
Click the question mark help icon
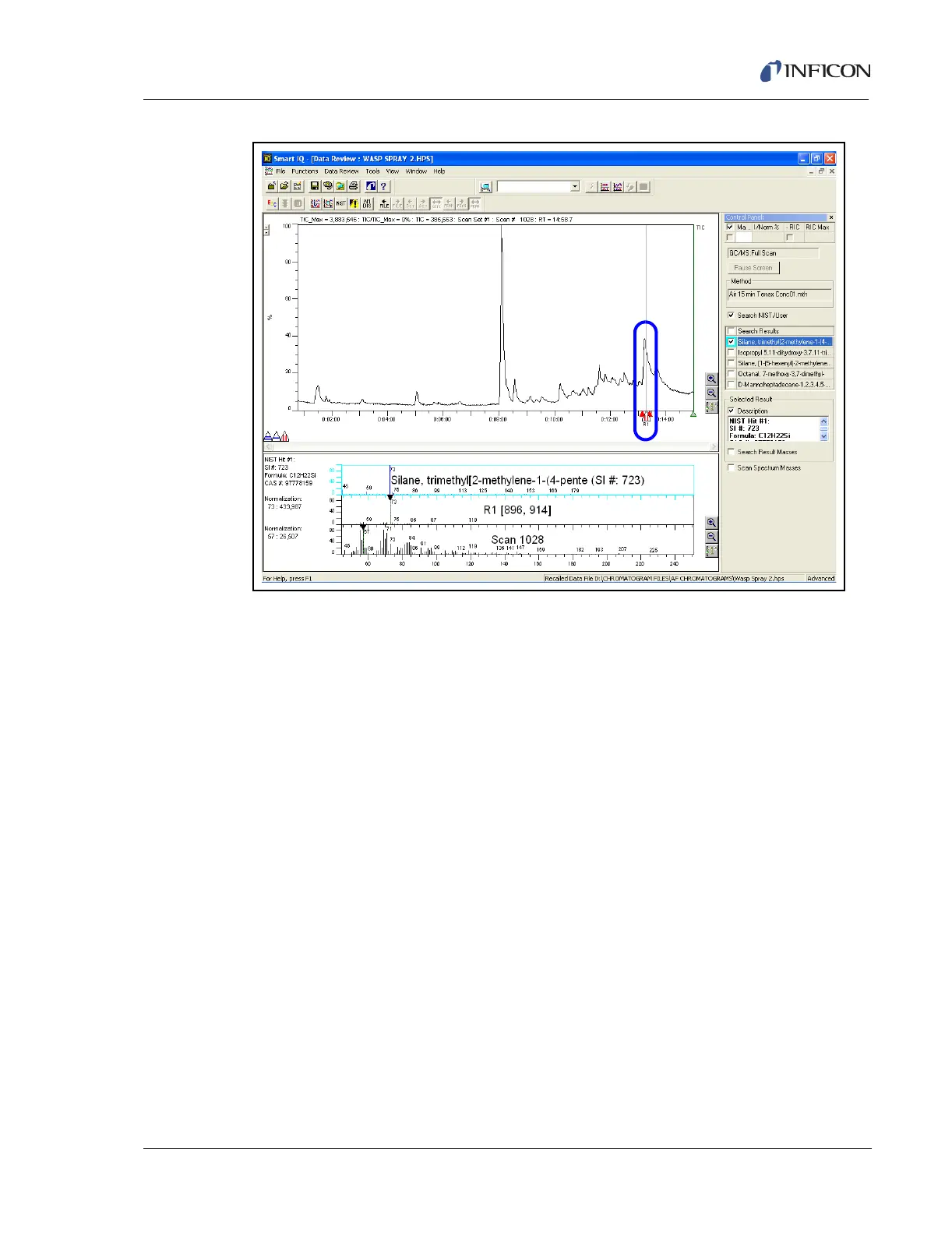coord(383,186)
